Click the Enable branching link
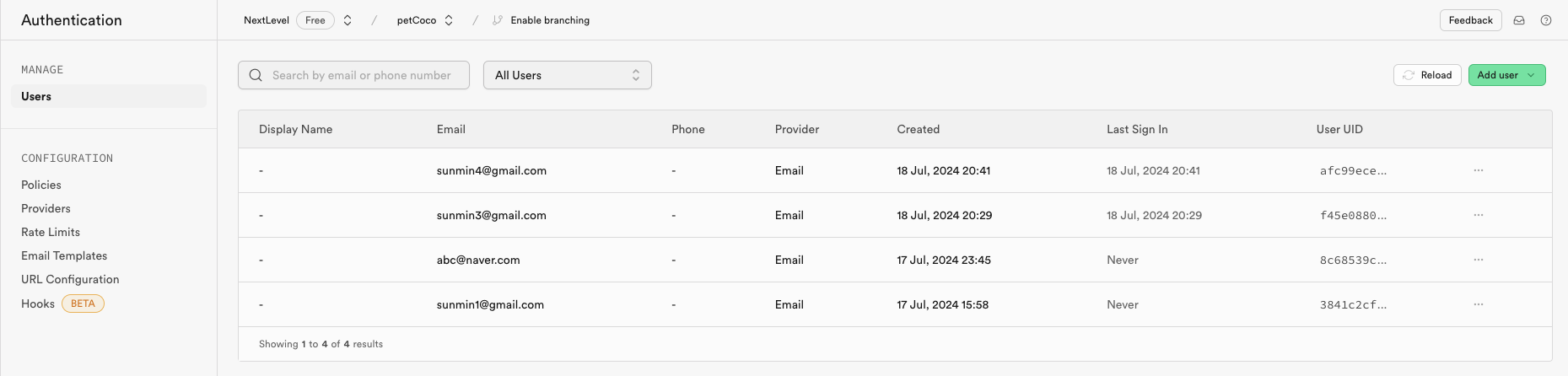 [550, 20]
